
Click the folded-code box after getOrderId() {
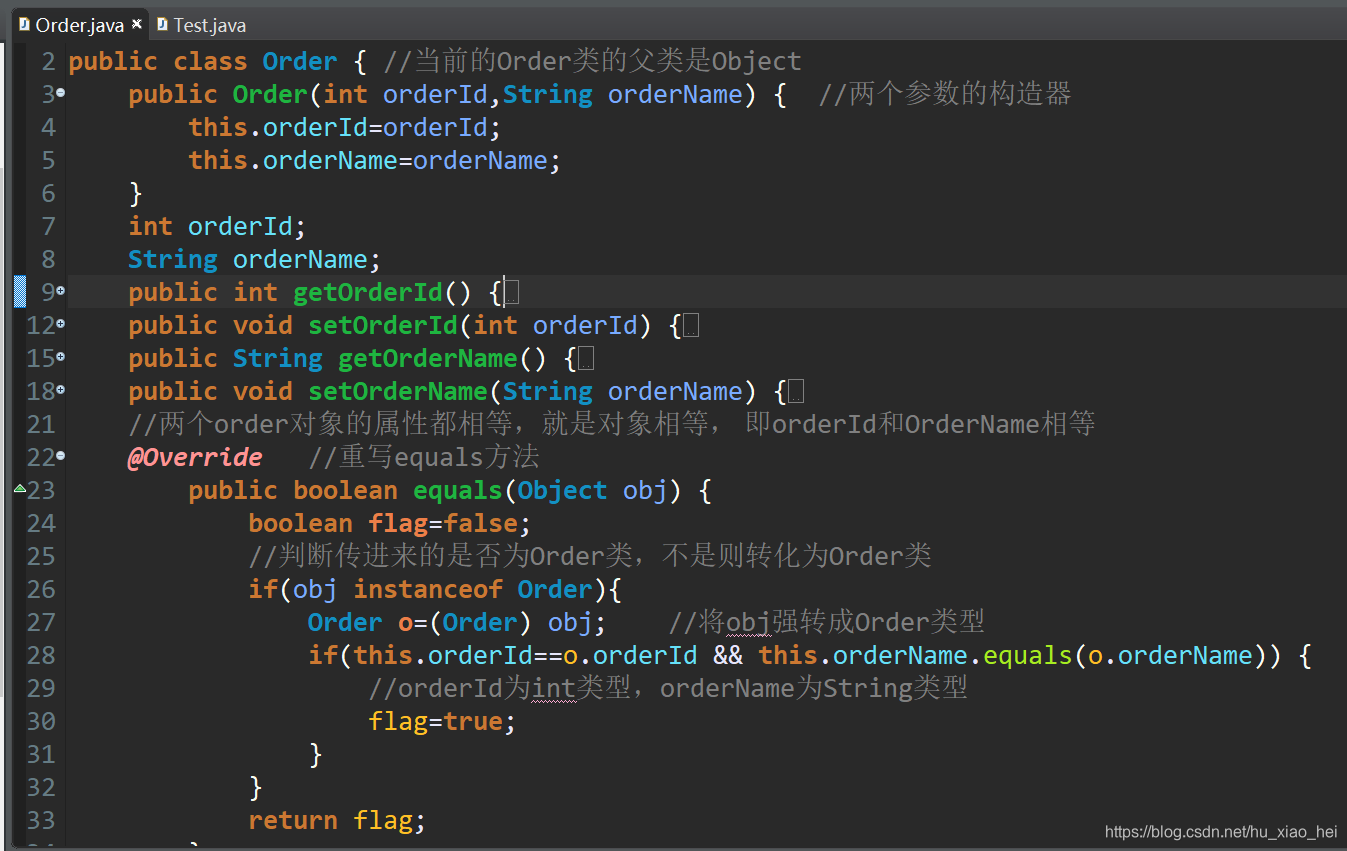pos(511,293)
